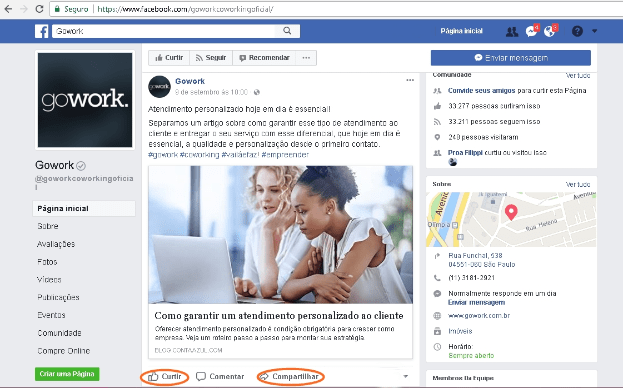
Task: Toggle the page Curtir button
Action: 169,58
